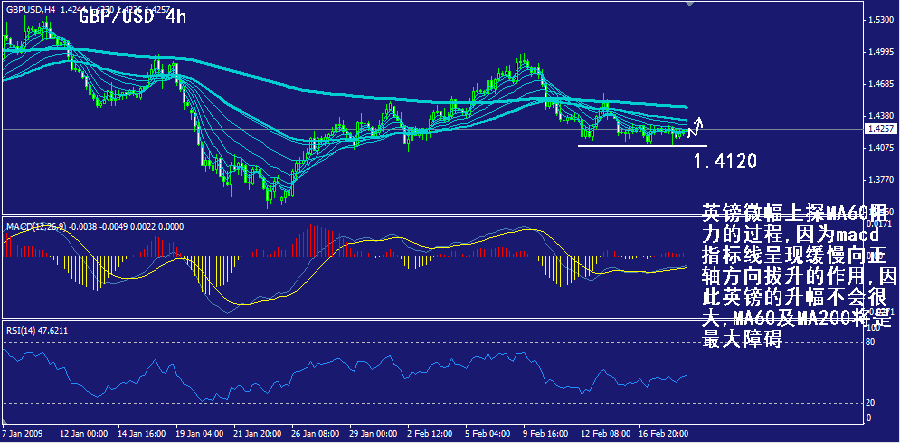Image resolution: width=900 pixels, height=443 pixels.
Task: Select the 1.4120 support level label
Action: click(x=724, y=161)
